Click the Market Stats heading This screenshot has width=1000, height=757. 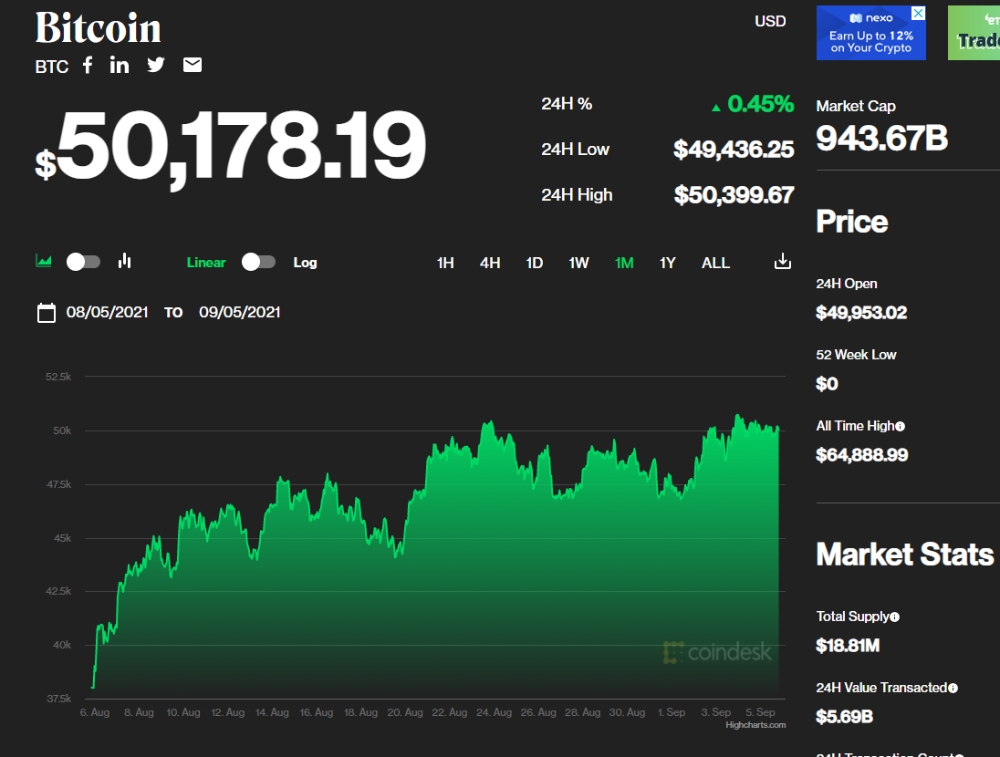coord(905,555)
